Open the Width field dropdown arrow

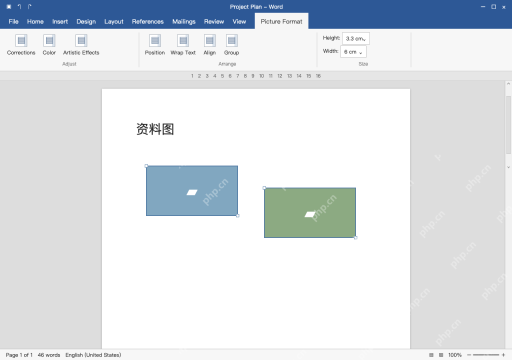[361, 53]
